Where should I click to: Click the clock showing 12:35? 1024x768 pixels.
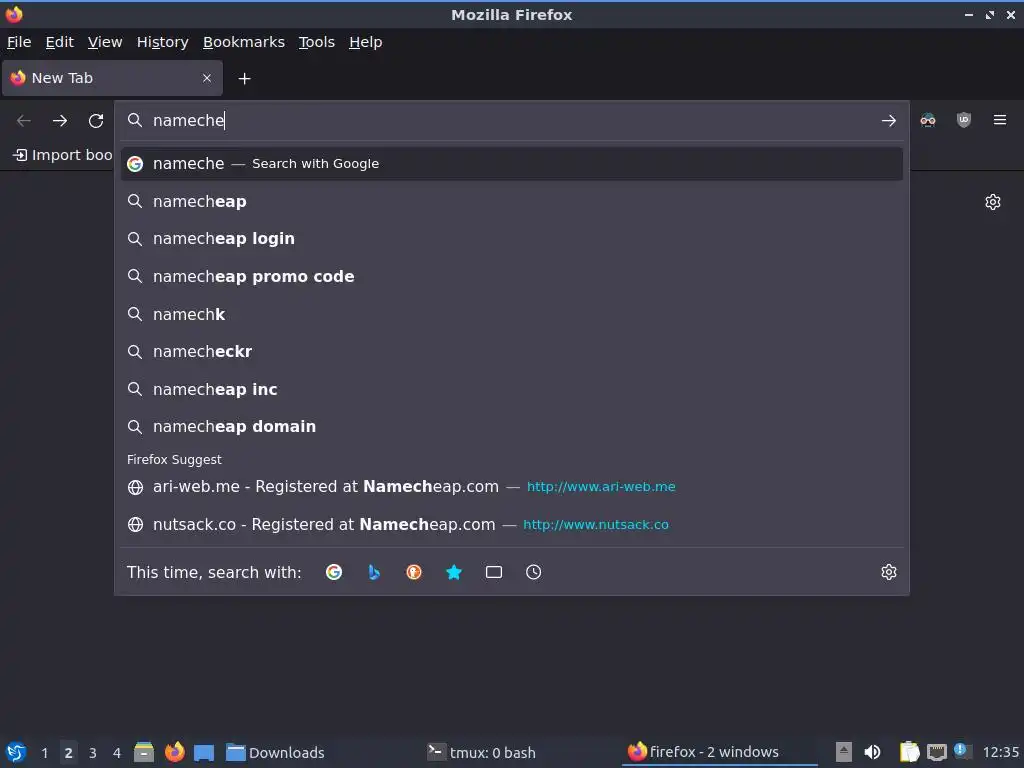(1000, 753)
